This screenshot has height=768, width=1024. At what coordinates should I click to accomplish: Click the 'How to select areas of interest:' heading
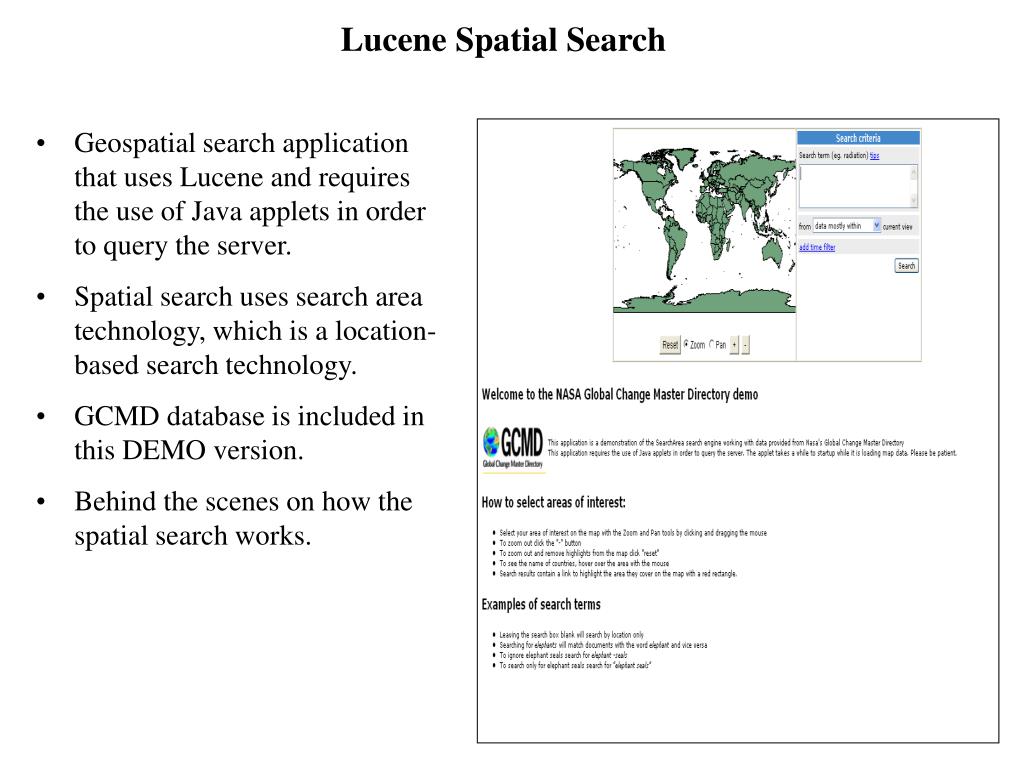(x=553, y=502)
